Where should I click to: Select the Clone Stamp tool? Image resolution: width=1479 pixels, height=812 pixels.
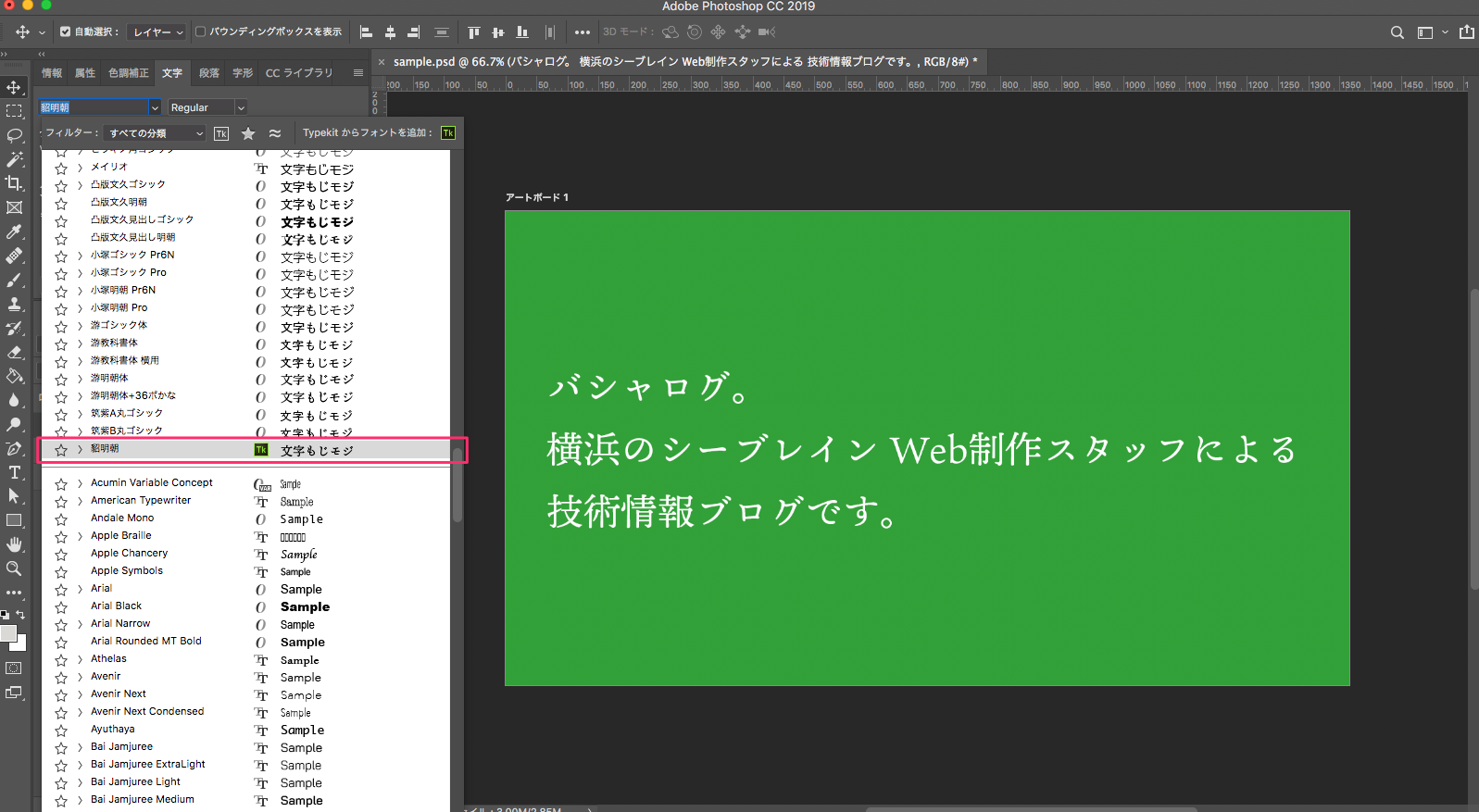[x=14, y=304]
